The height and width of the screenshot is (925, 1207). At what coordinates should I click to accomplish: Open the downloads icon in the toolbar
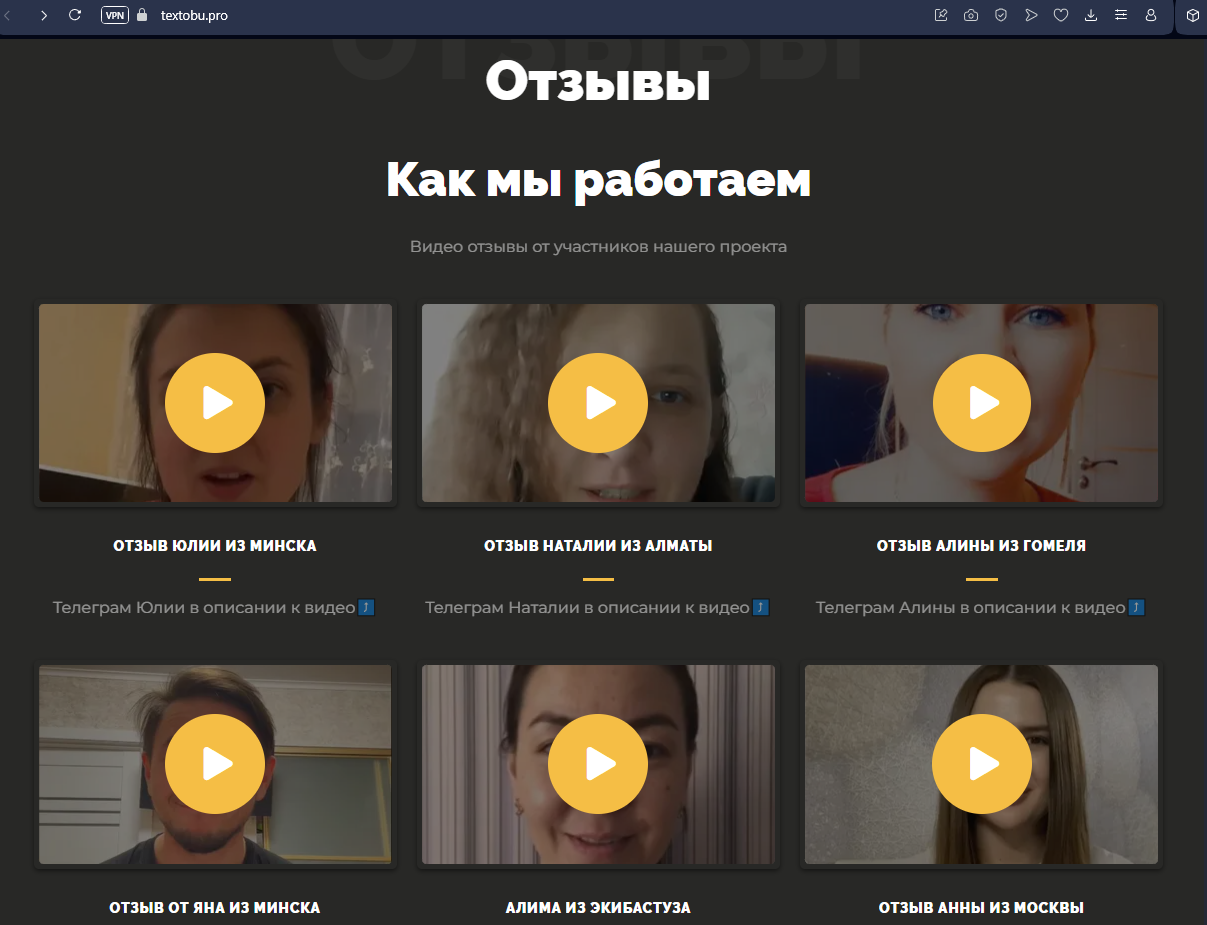(x=1091, y=15)
